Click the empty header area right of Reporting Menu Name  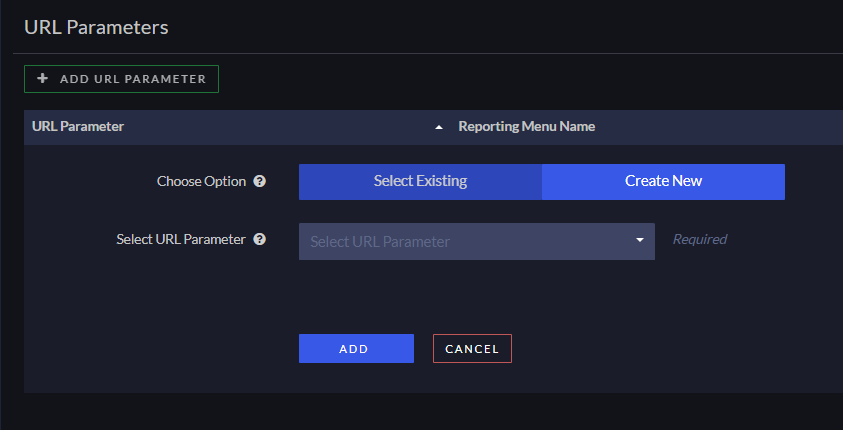tap(720, 127)
